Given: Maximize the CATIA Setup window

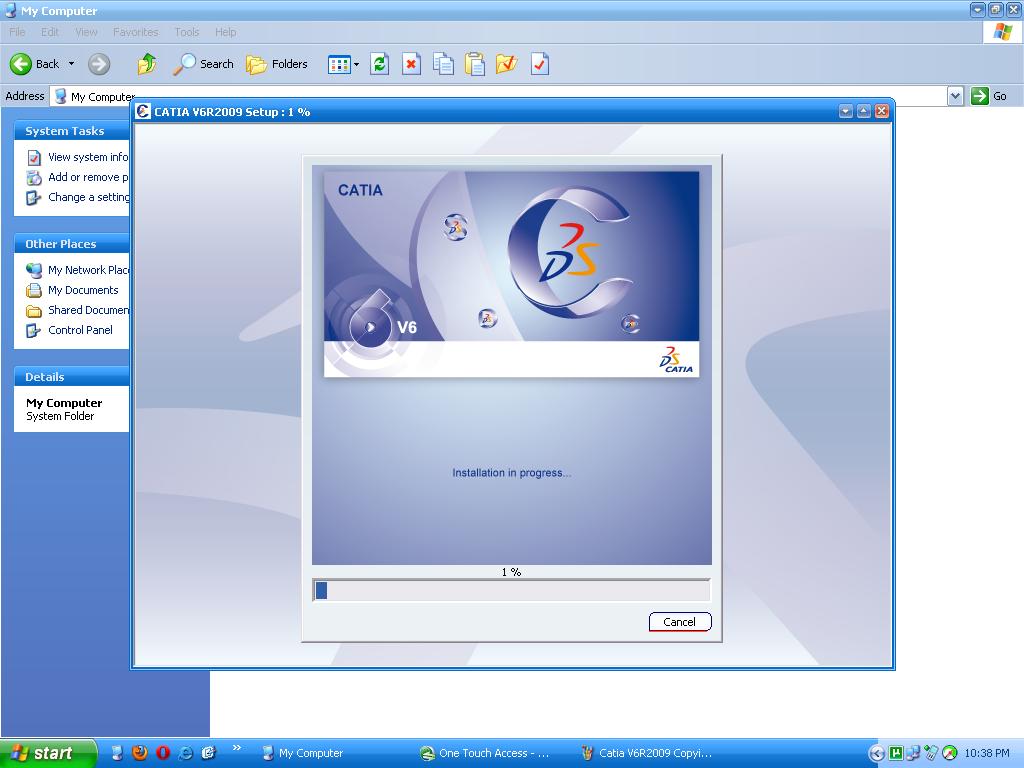Looking at the screenshot, I should pyautogui.click(x=863, y=111).
